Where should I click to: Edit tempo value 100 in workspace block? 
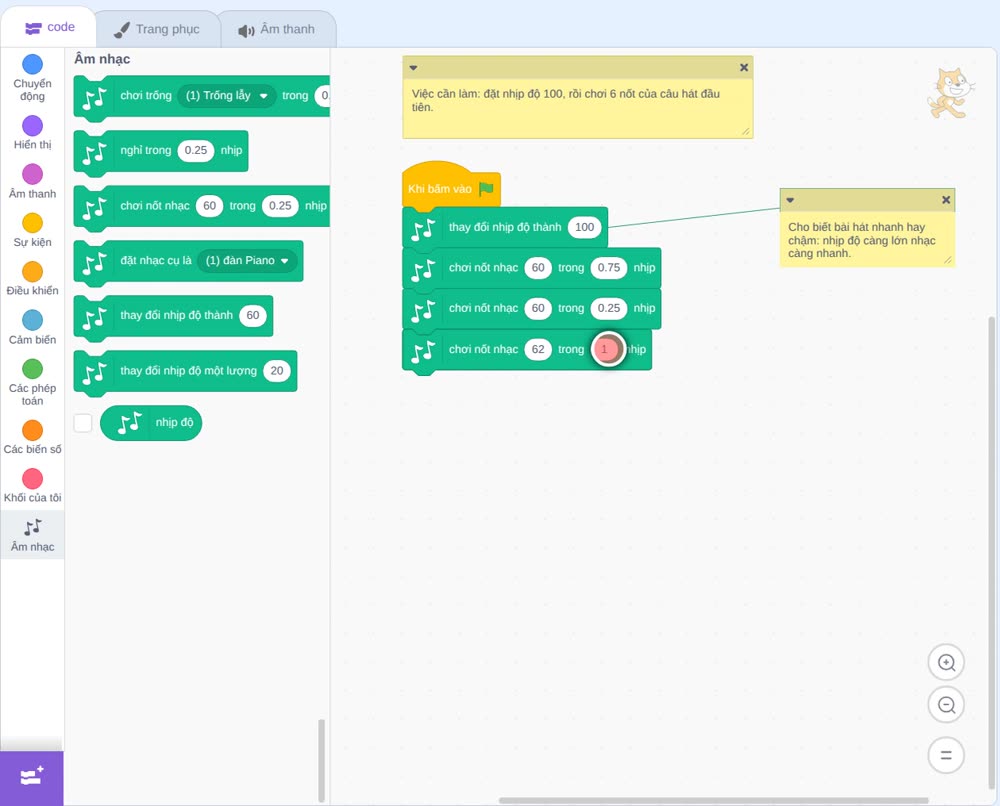[x=584, y=227]
